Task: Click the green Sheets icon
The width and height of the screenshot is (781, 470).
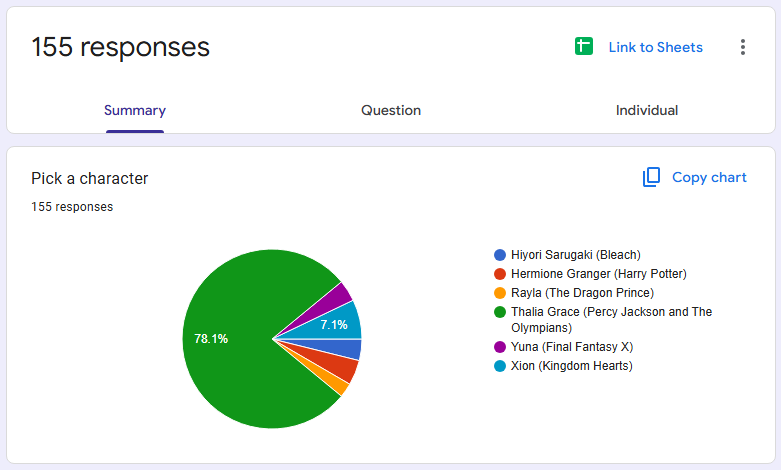Action: [584, 46]
